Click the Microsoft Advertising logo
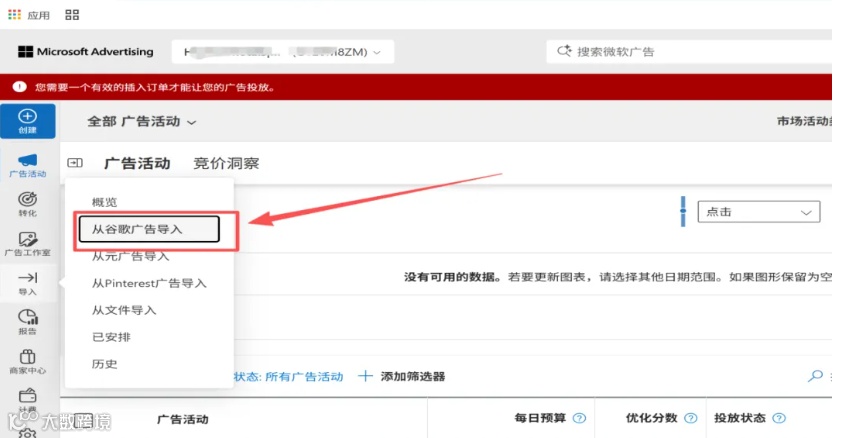Image resolution: width=849 pixels, height=438 pixels. [86, 52]
